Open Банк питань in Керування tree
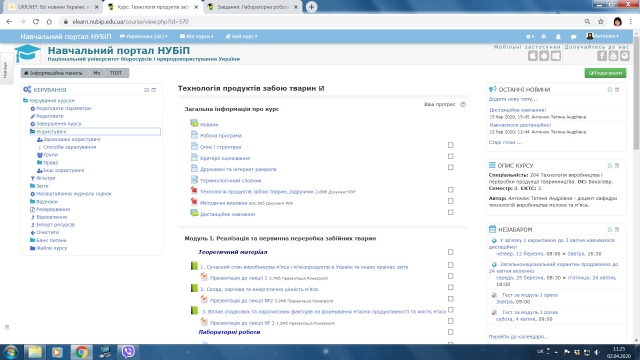The height and width of the screenshot is (360, 640). (51, 240)
